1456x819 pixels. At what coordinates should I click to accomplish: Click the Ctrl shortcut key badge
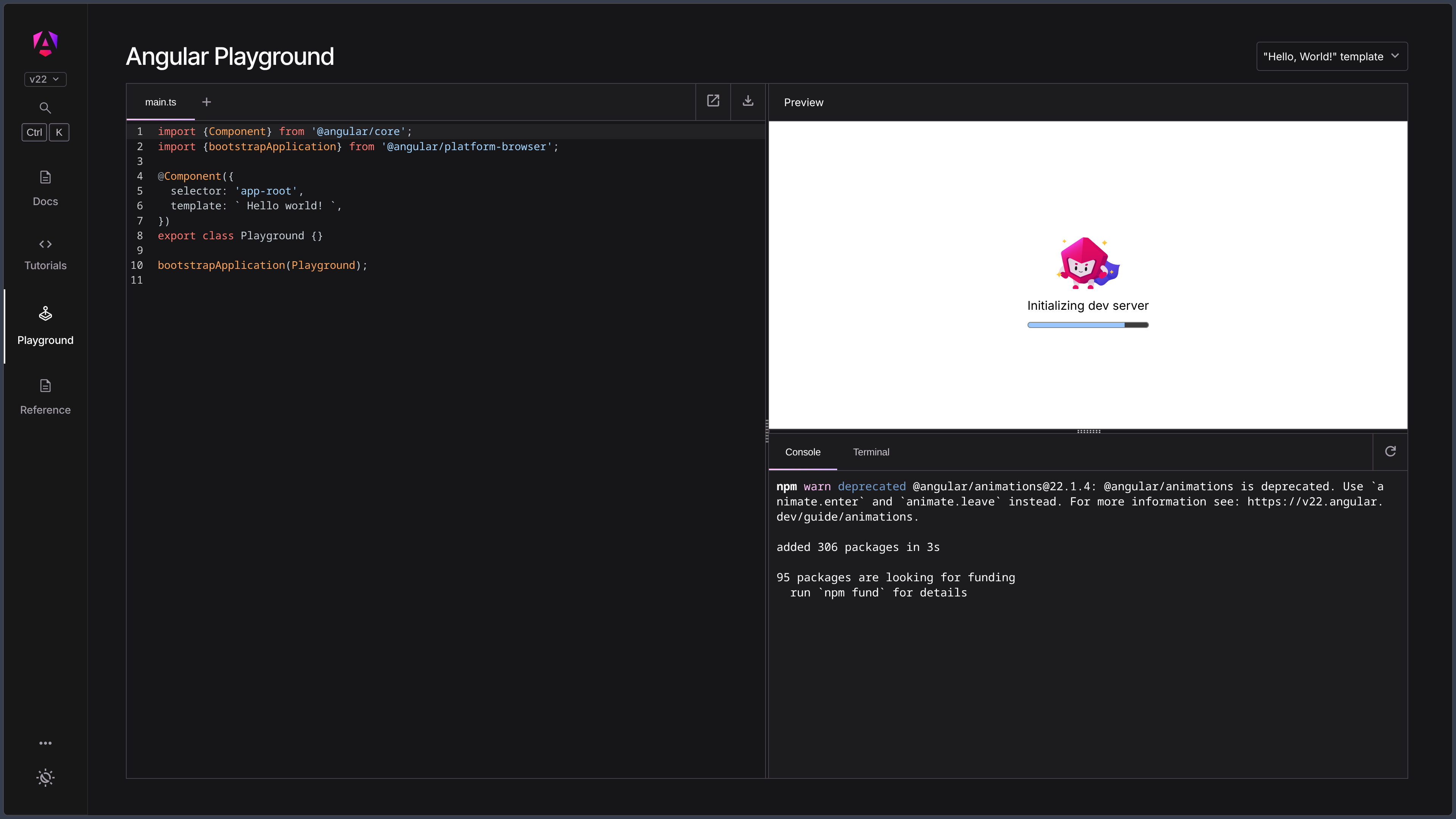click(34, 132)
